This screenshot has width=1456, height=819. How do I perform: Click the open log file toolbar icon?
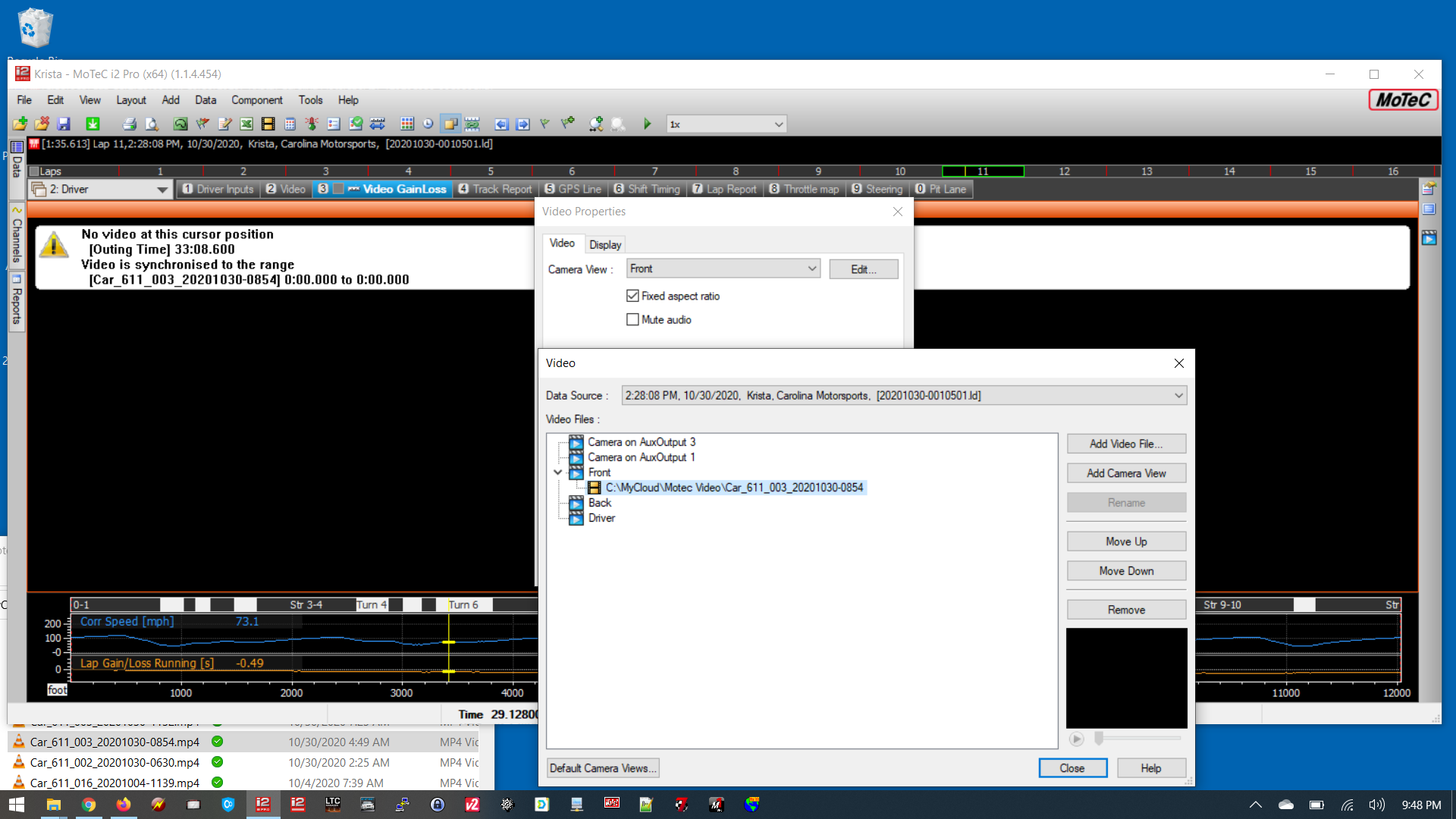point(20,124)
